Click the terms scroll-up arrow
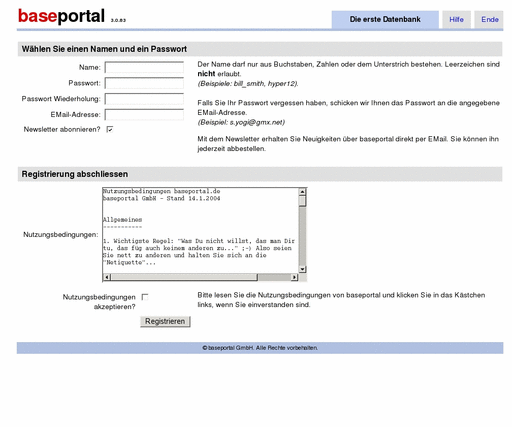The image size is (512, 427). (x=302, y=192)
